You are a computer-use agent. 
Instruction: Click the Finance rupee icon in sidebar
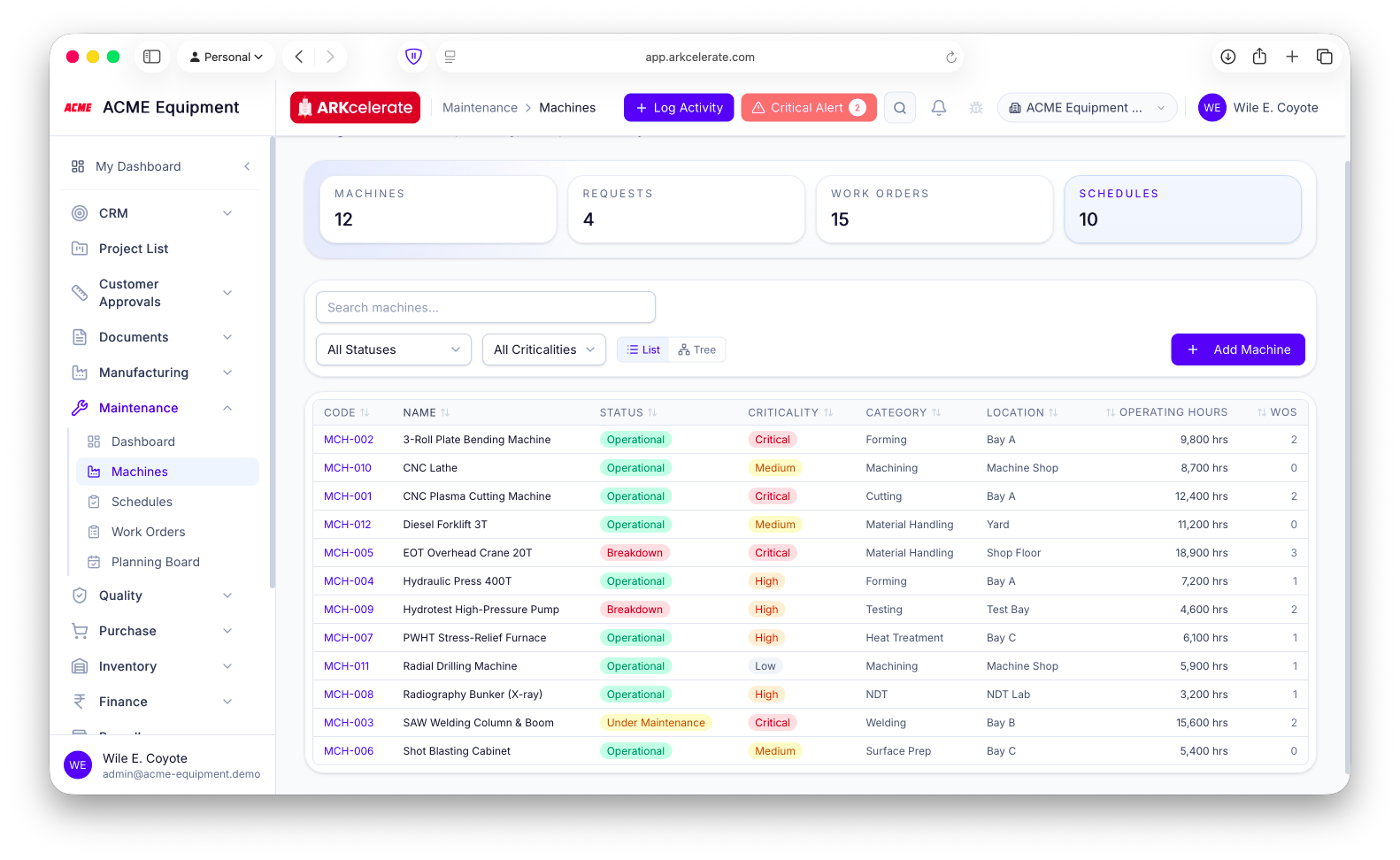click(x=80, y=702)
